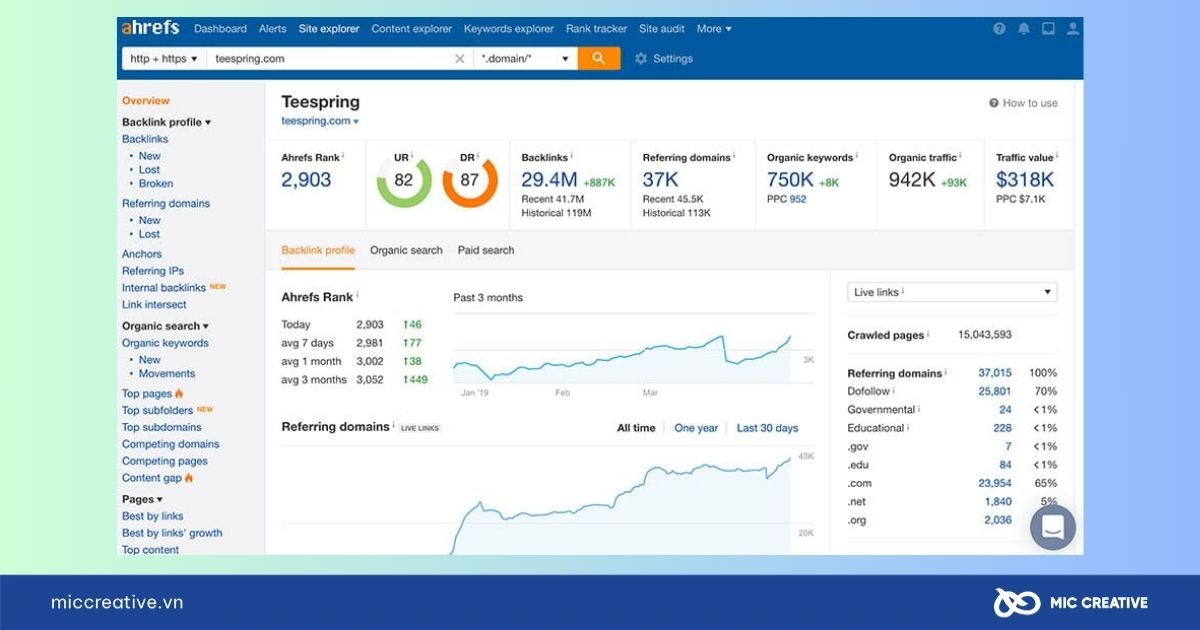The image size is (1200, 630).
Task: Click info icon beside Organic keywords
Action: pyautogui.click(x=858, y=156)
